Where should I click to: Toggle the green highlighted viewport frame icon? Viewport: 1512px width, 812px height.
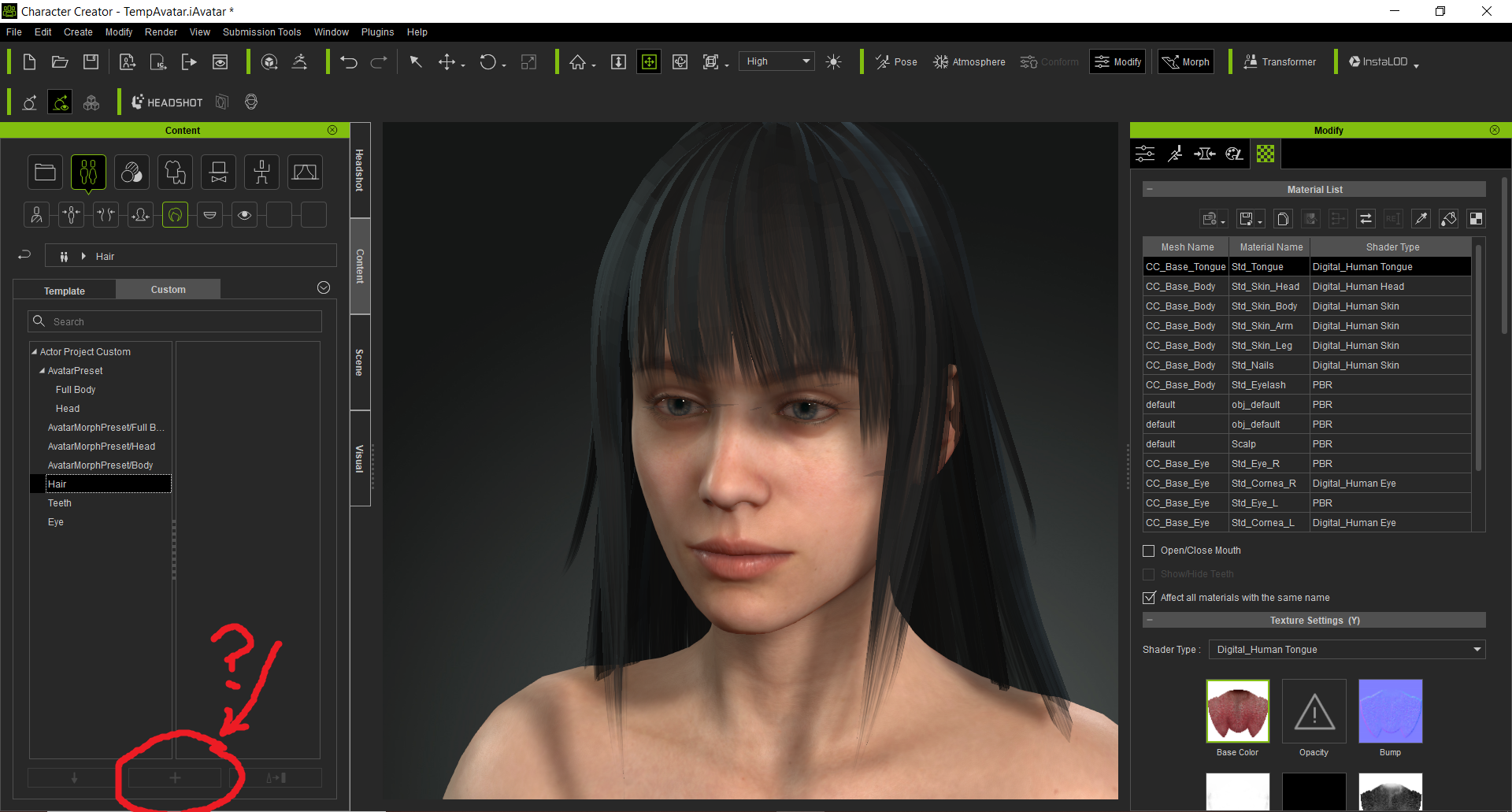point(649,62)
